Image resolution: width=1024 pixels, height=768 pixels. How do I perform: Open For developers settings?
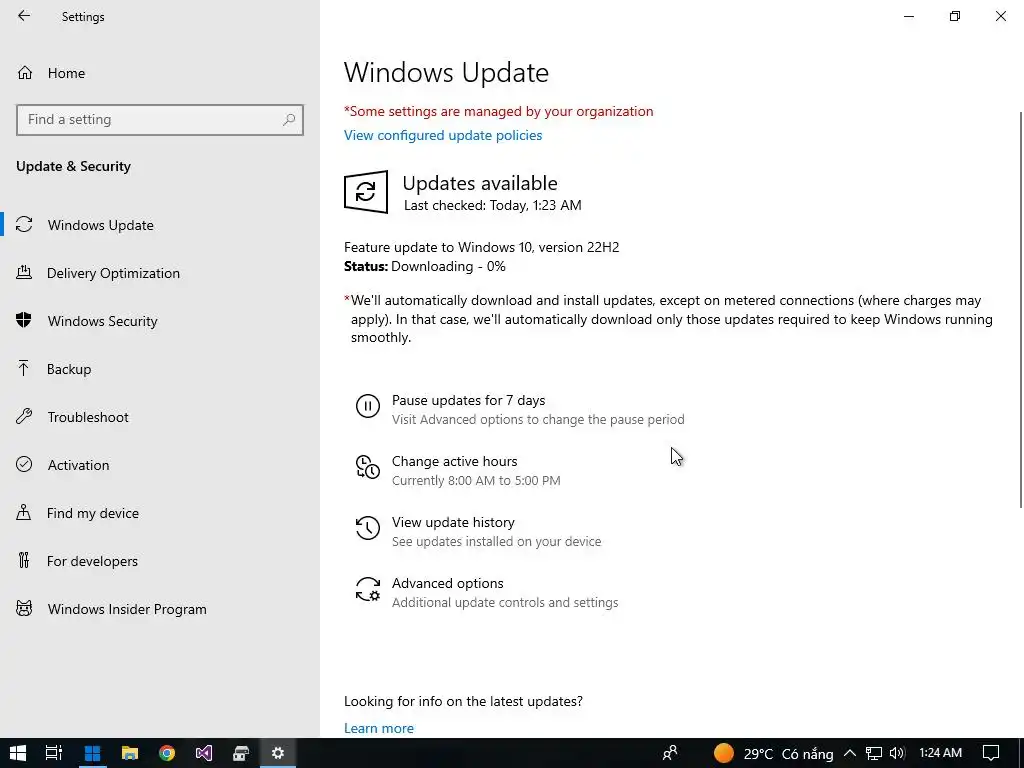coord(160,561)
